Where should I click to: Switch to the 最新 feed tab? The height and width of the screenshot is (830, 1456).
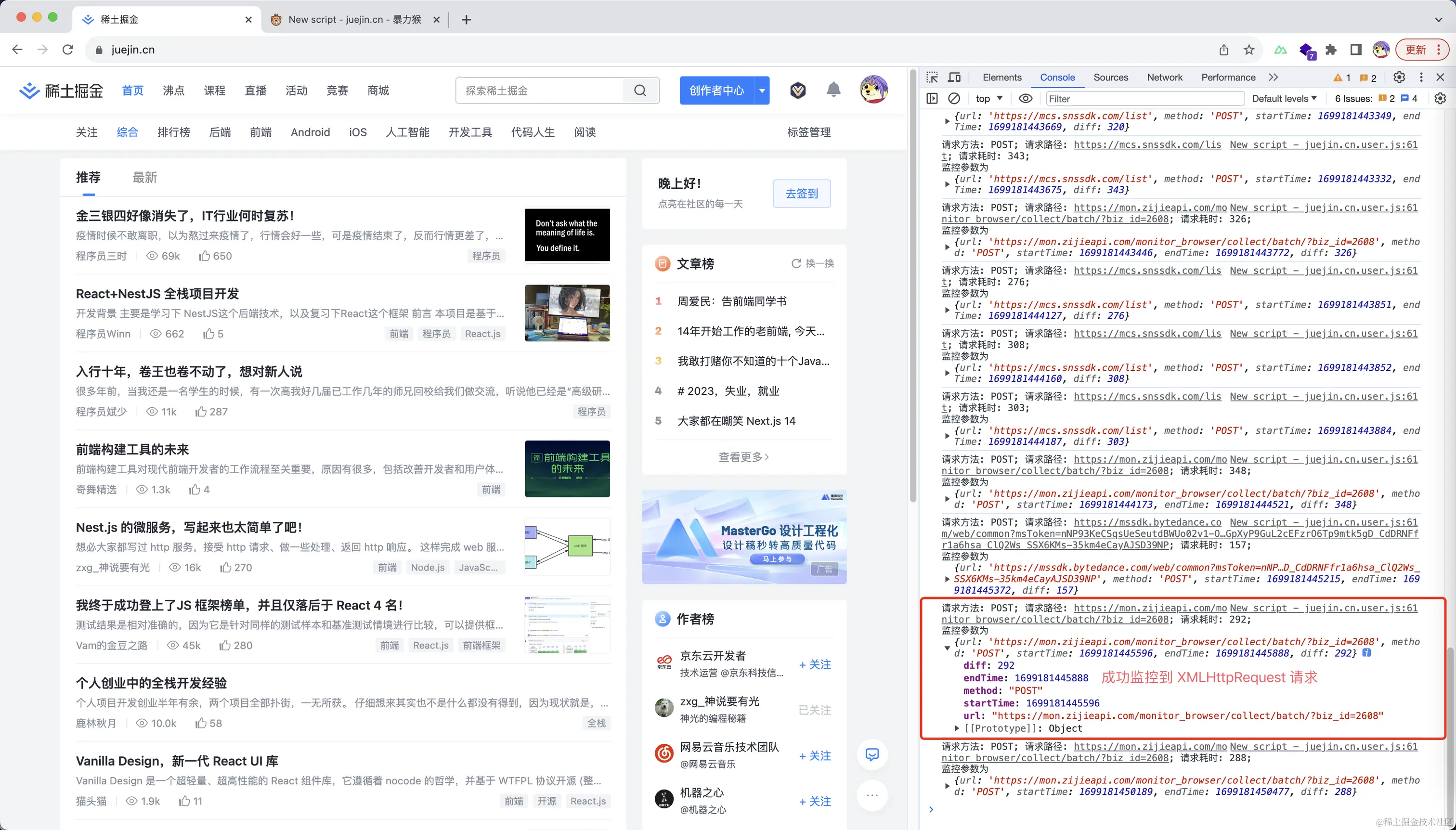(x=144, y=177)
